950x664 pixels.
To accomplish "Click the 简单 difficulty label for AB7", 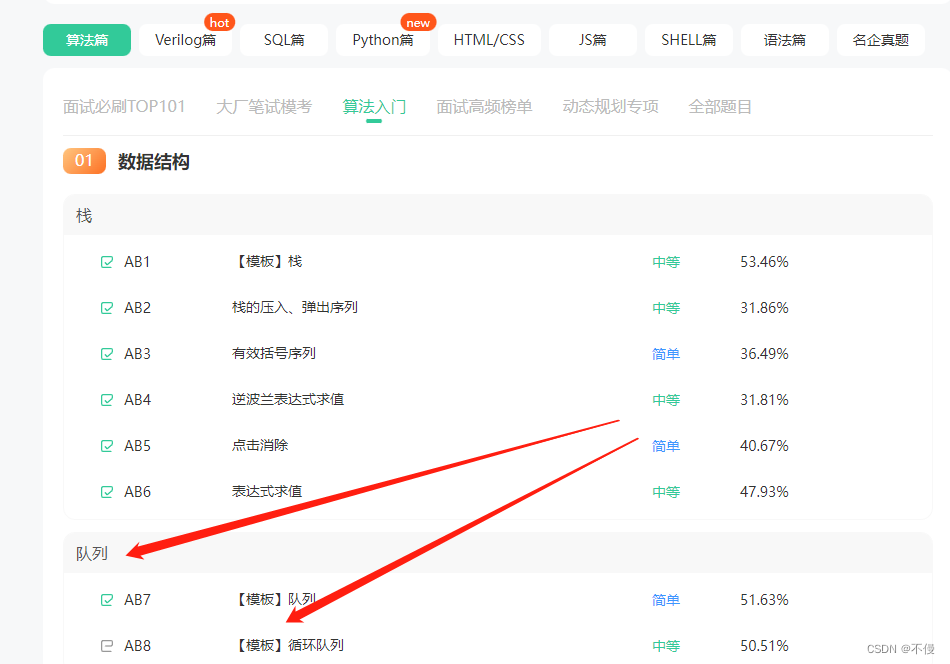I will point(666,600).
